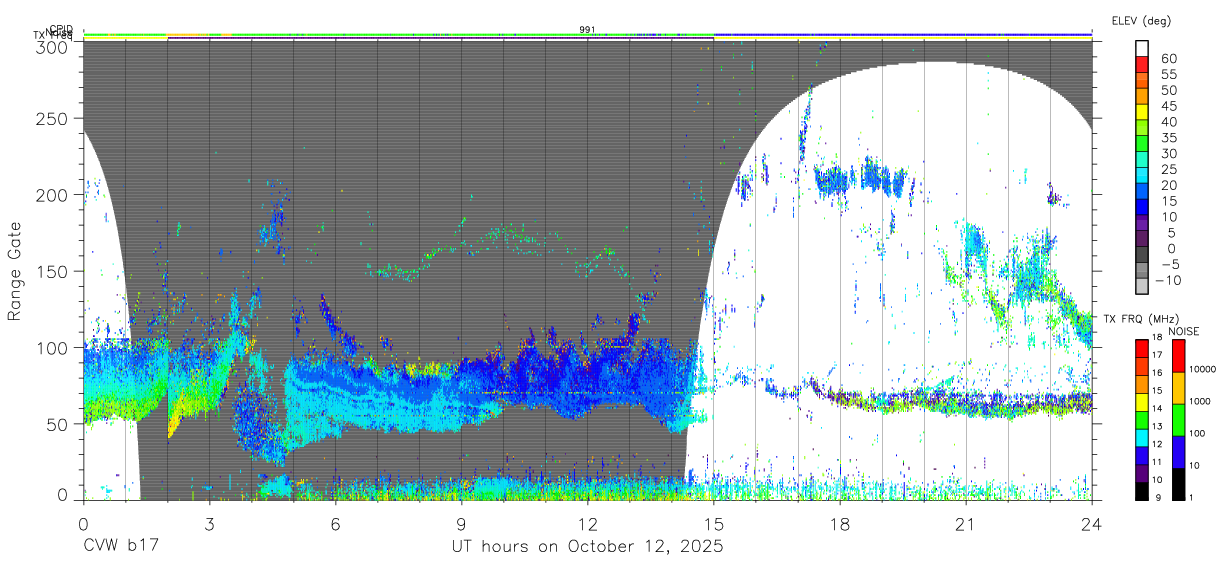Click the "991" CPID value at top
This screenshot has height=567, width=1228.
tap(587, 30)
